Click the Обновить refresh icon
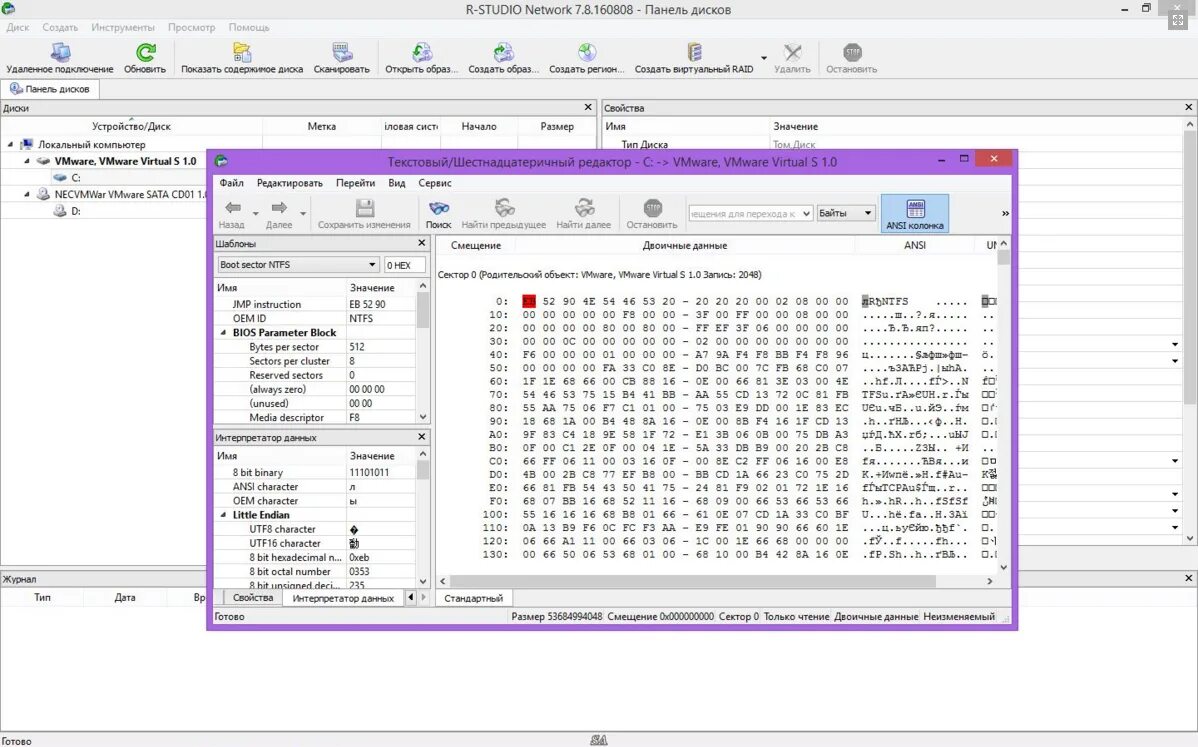This screenshot has width=1198, height=747. pyautogui.click(x=145, y=52)
